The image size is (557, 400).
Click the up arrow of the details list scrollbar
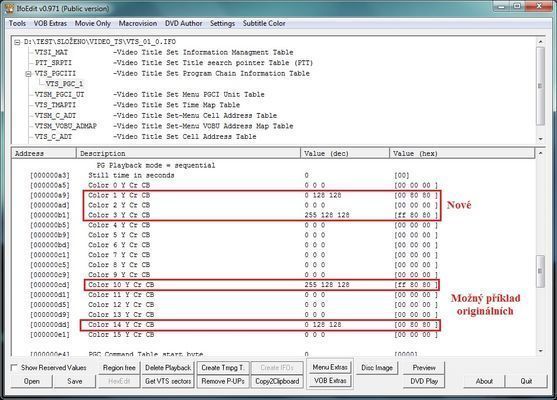pos(540,153)
